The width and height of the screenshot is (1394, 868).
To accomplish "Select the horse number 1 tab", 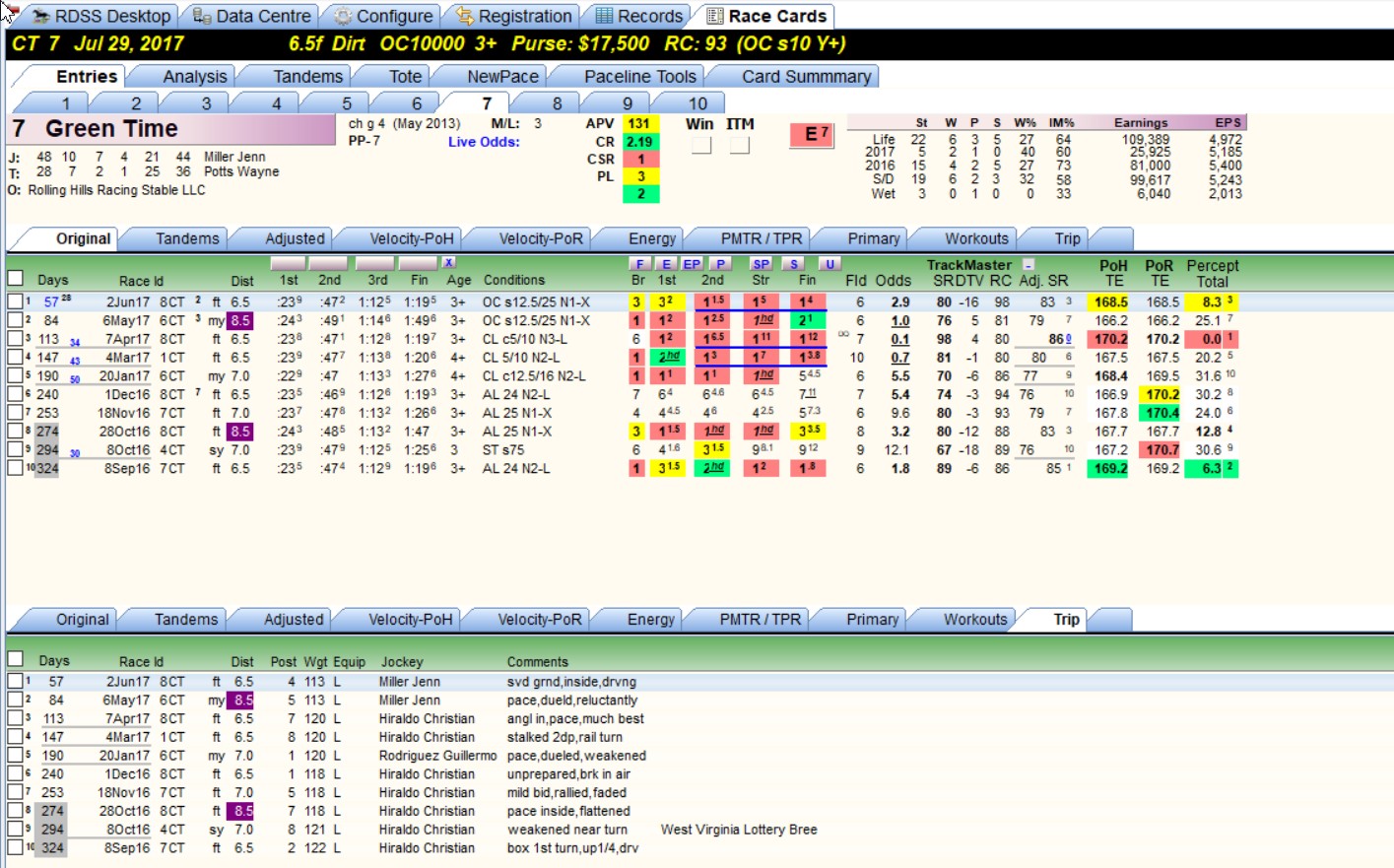I will click(x=66, y=102).
